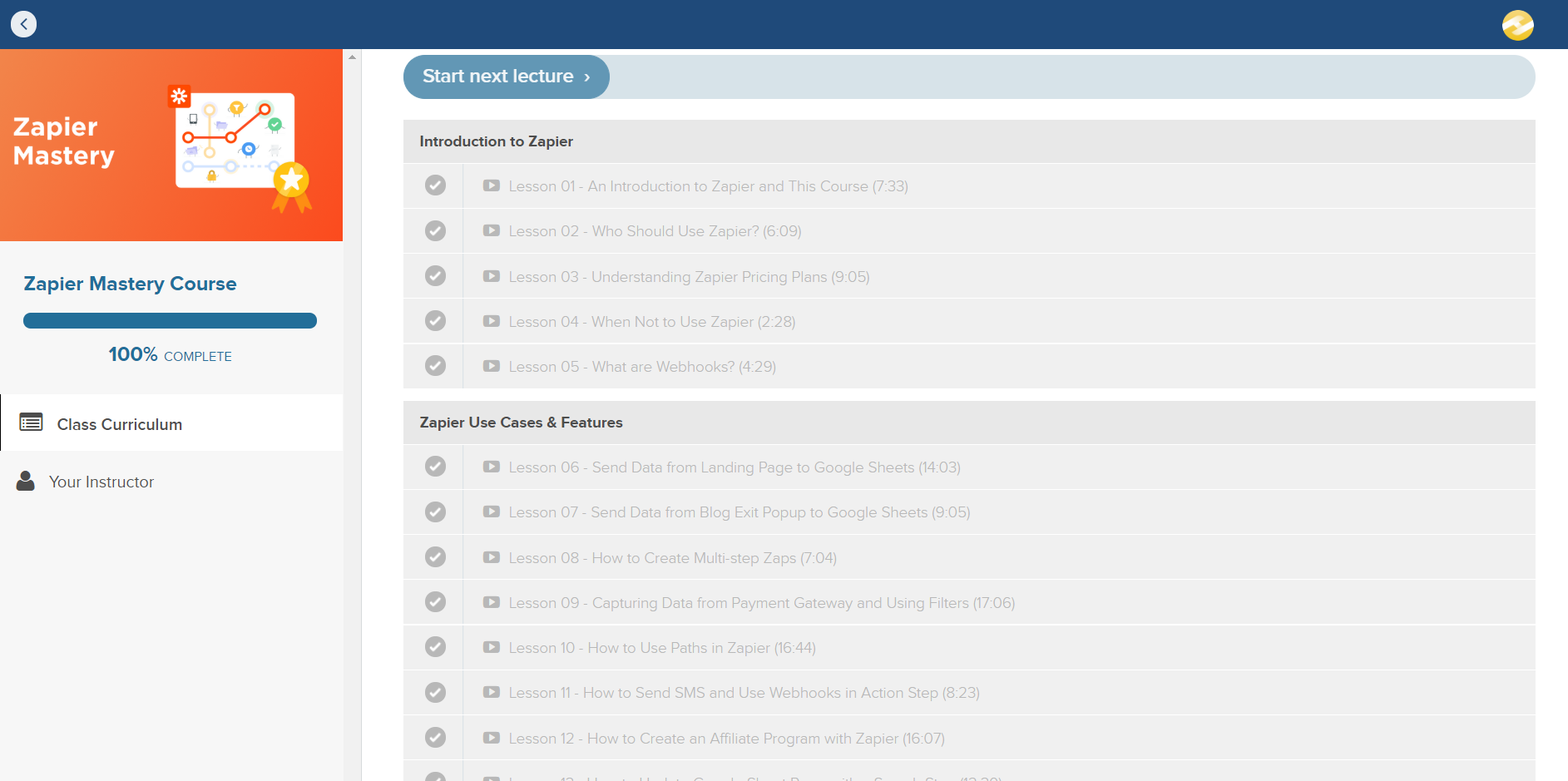Click the completed checkmark for Lesson 11

click(x=435, y=692)
